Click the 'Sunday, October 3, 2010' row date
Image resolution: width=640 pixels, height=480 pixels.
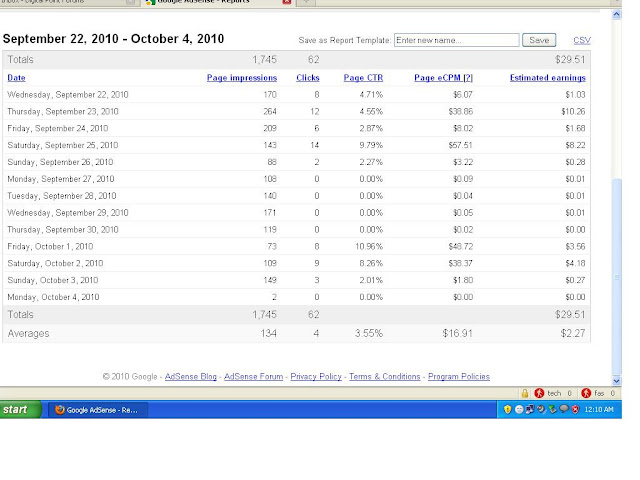click(53, 280)
